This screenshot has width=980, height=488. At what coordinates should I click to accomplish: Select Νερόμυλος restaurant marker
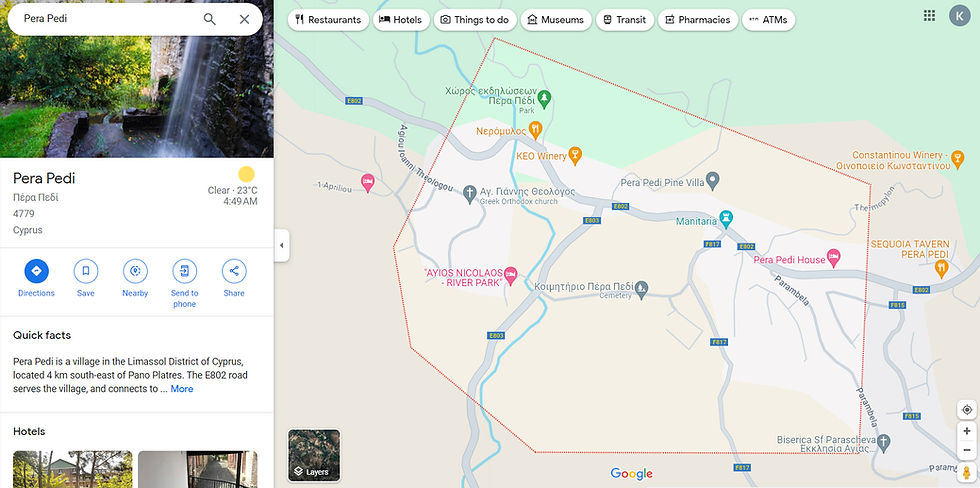click(x=535, y=130)
